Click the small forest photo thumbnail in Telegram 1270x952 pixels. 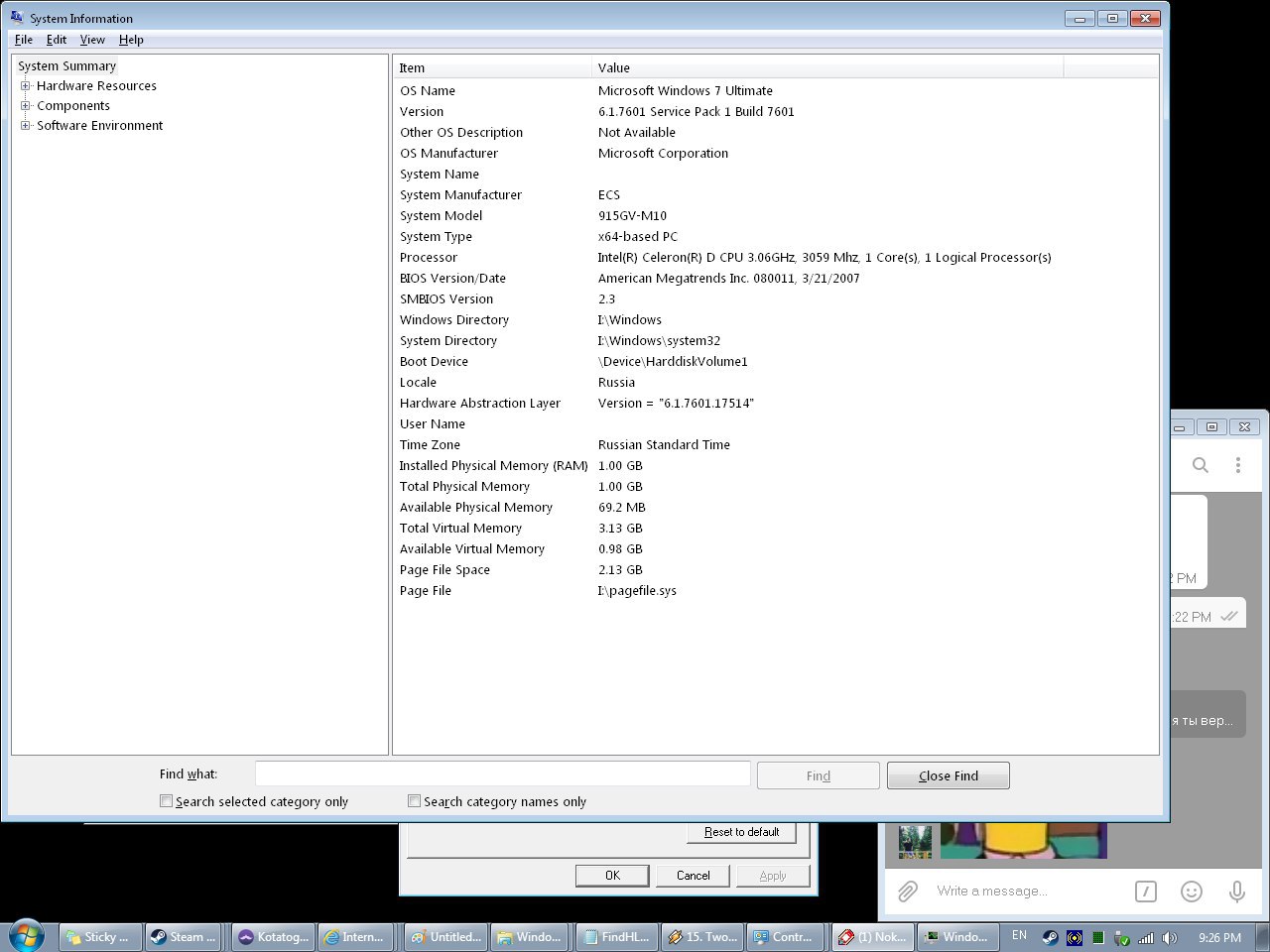[915, 841]
